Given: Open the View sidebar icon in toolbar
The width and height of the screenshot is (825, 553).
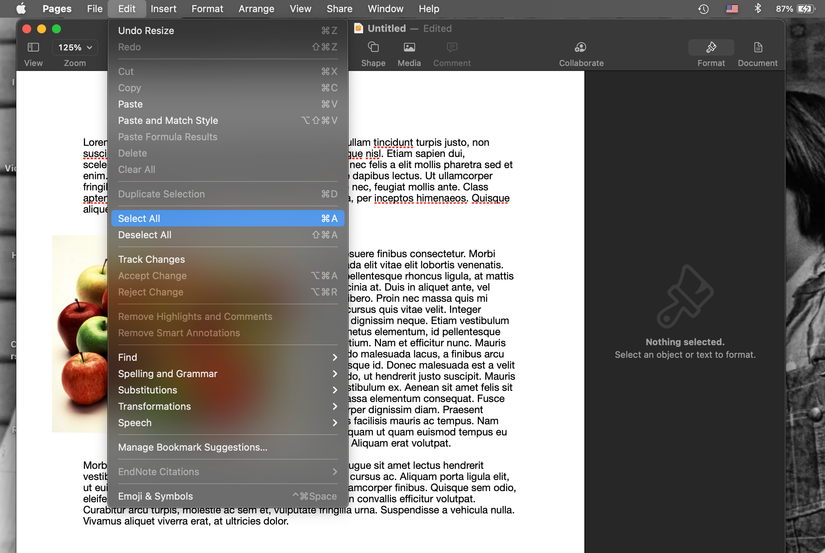Looking at the screenshot, I should 33,47.
